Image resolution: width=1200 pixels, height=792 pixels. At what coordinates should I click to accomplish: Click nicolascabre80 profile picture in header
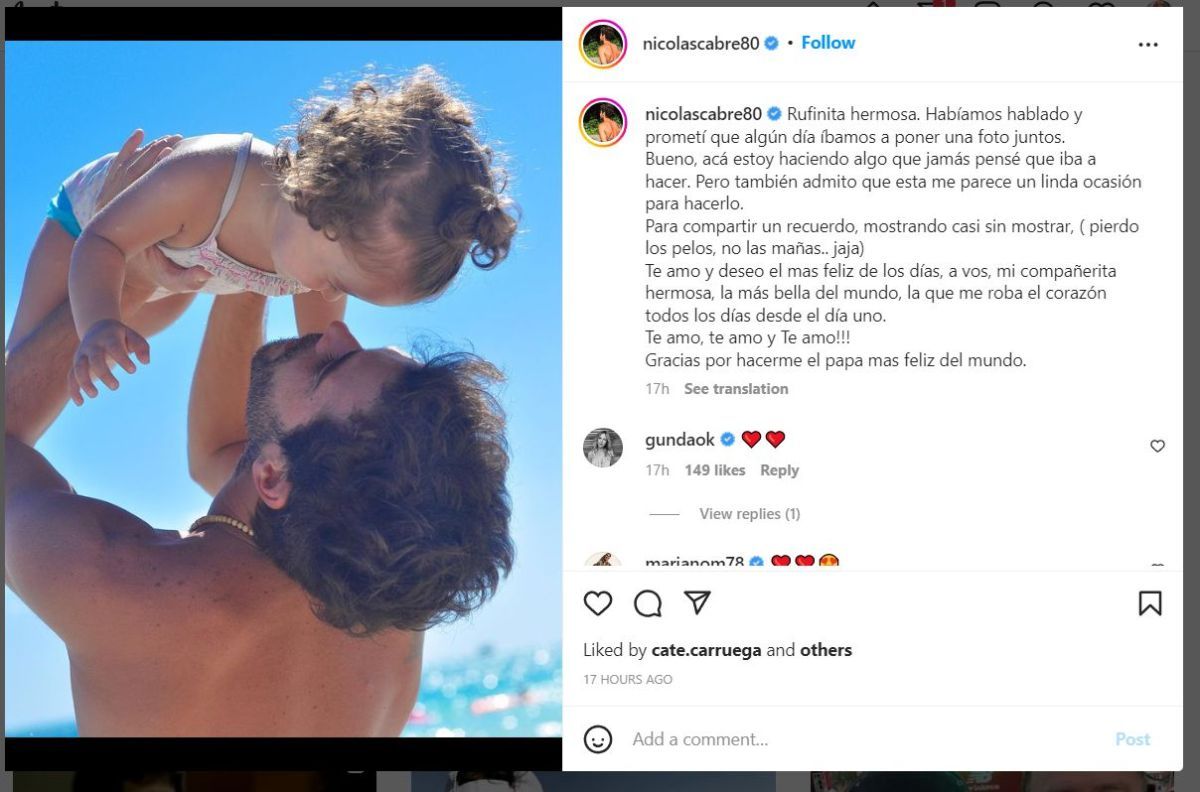tap(603, 44)
